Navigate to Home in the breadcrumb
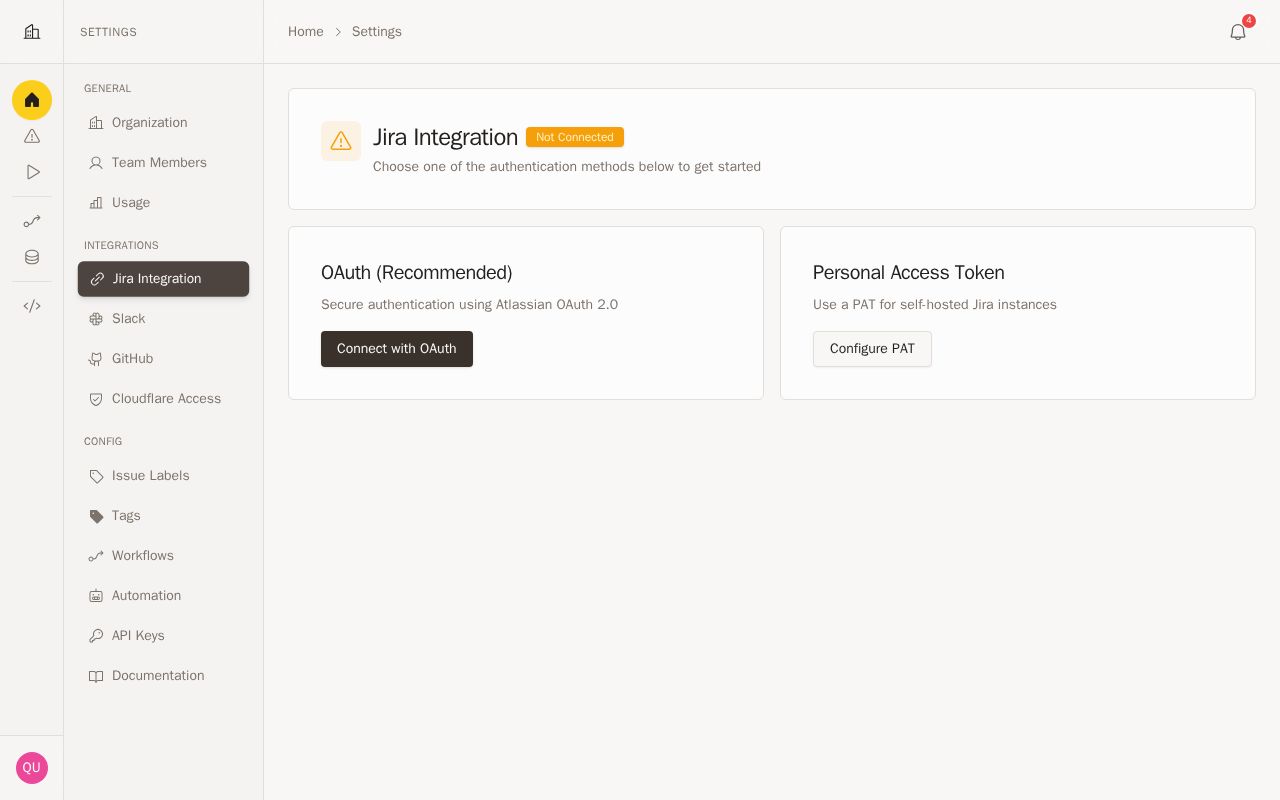Screen dimensions: 1280x800 (x=306, y=32)
